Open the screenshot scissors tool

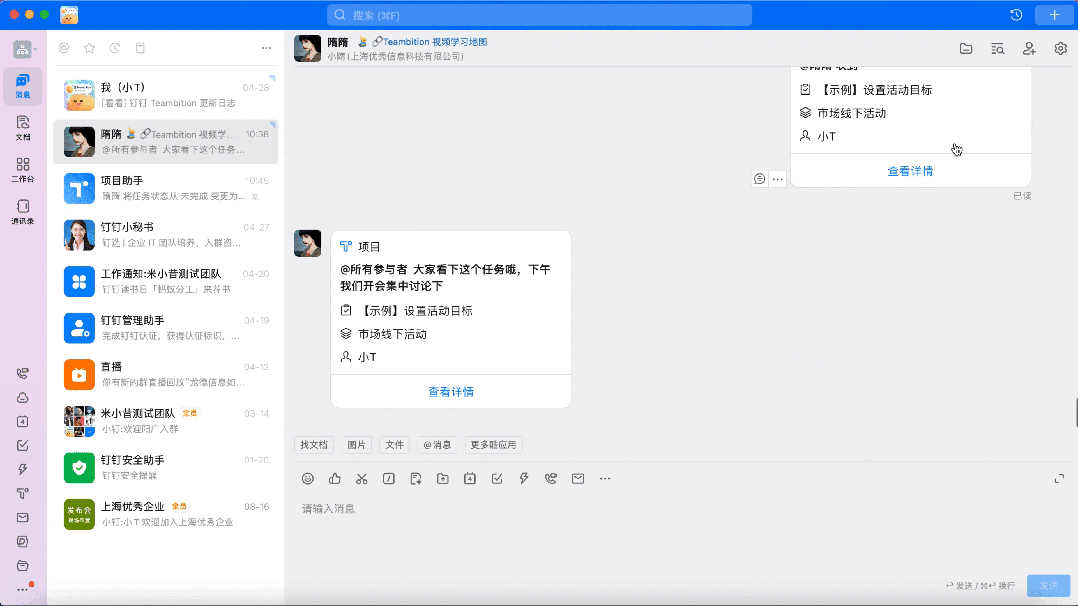[362, 479]
